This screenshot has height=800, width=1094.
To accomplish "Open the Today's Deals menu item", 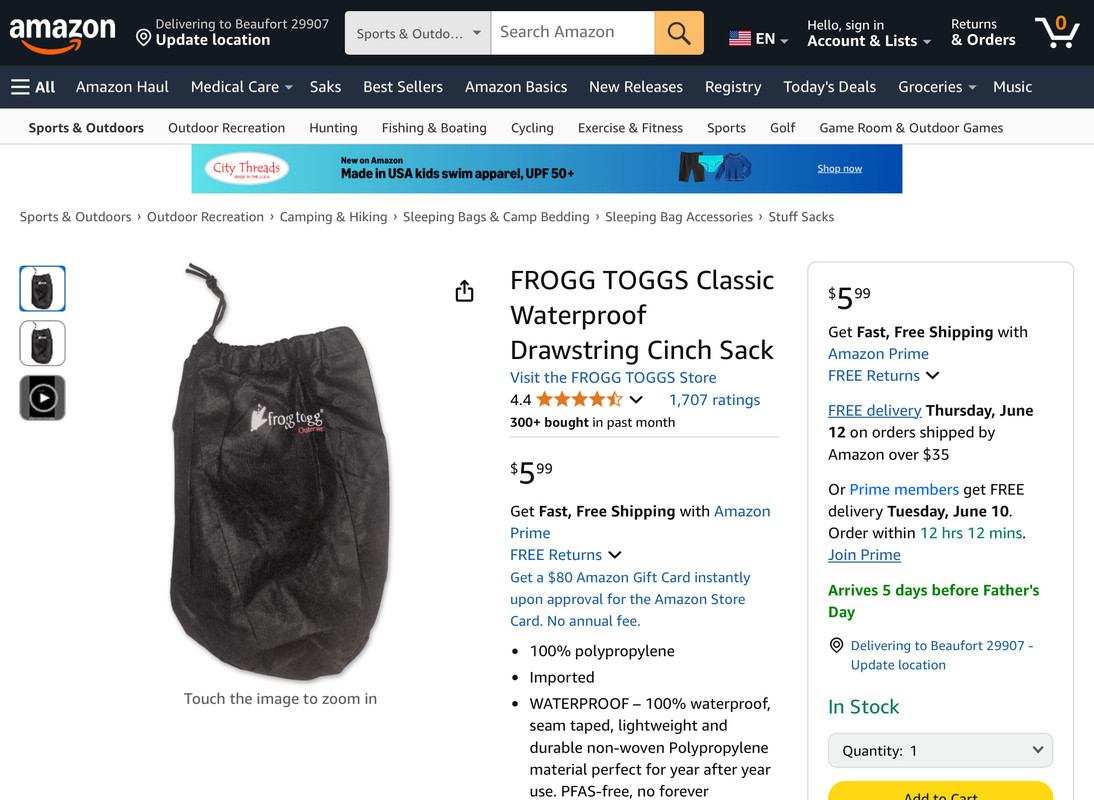I will pos(829,87).
